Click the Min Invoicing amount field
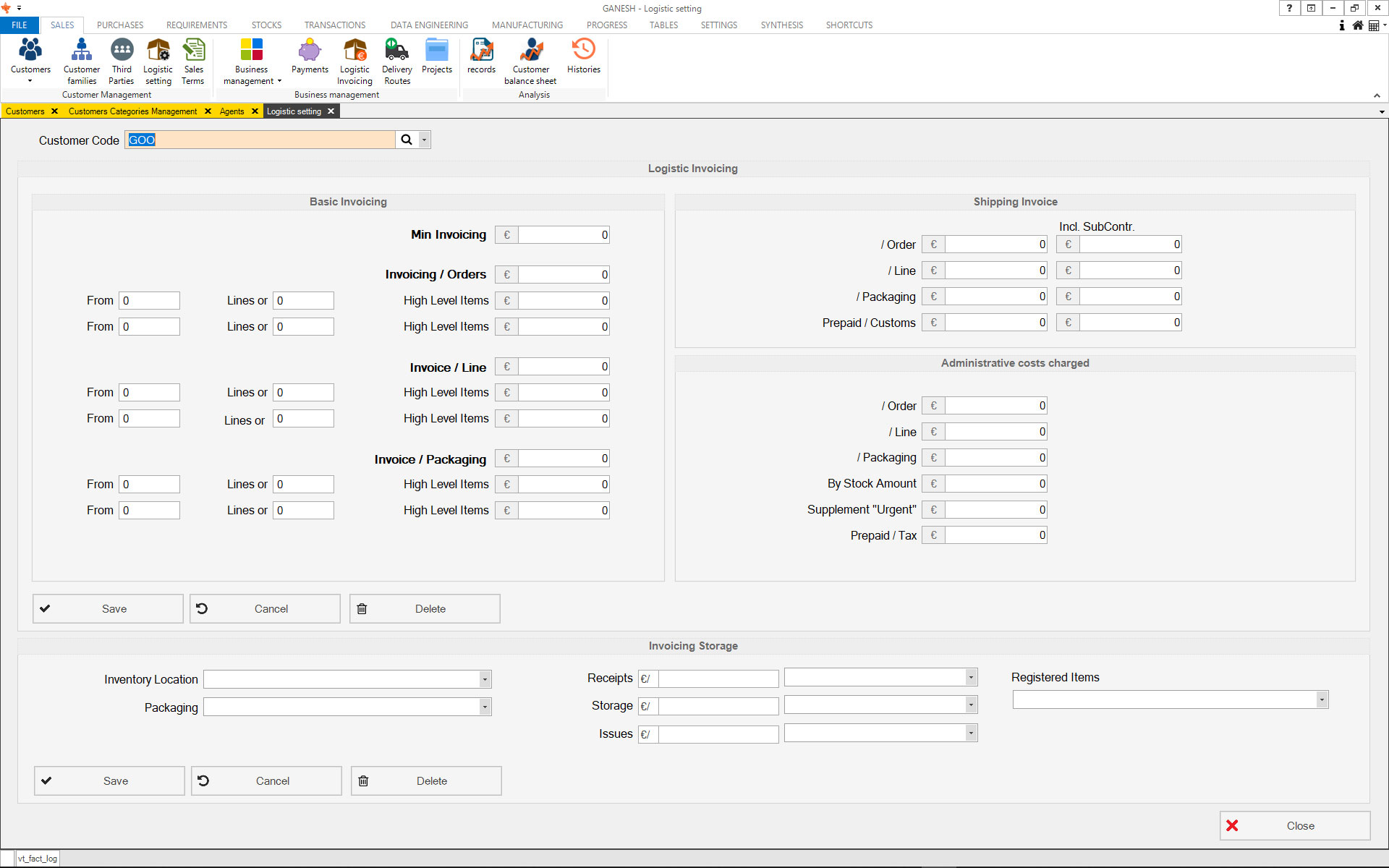 pyautogui.click(x=564, y=235)
